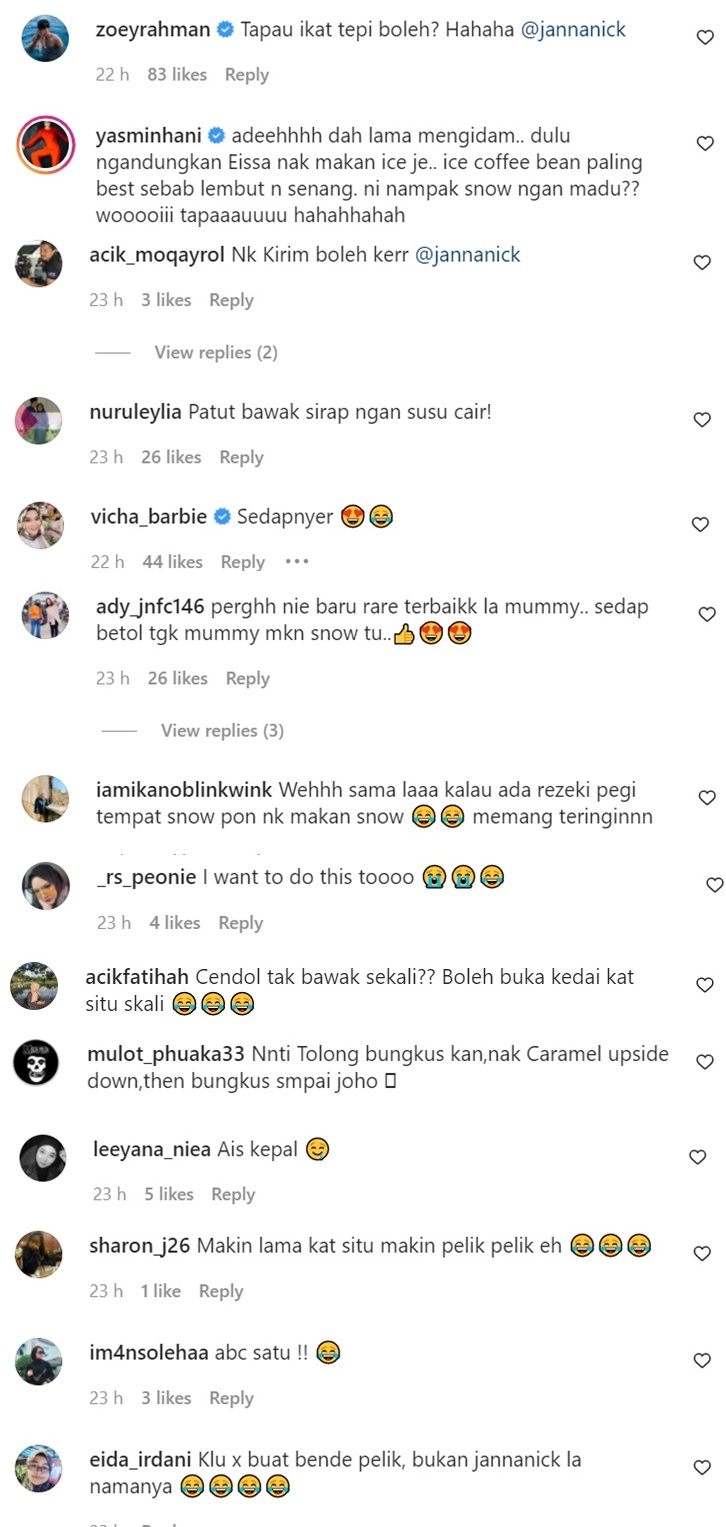Image resolution: width=726 pixels, height=1527 pixels.
Task: Toggle like on sharon_j26's comment
Action: [702, 1254]
